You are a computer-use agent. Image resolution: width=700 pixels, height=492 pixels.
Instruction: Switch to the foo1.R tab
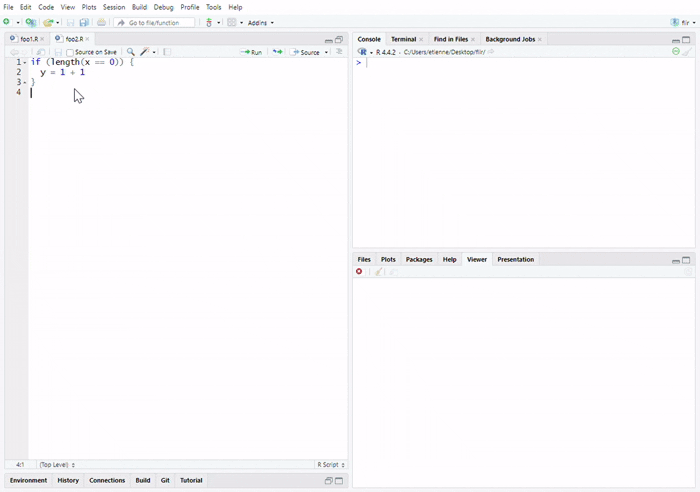(25, 39)
